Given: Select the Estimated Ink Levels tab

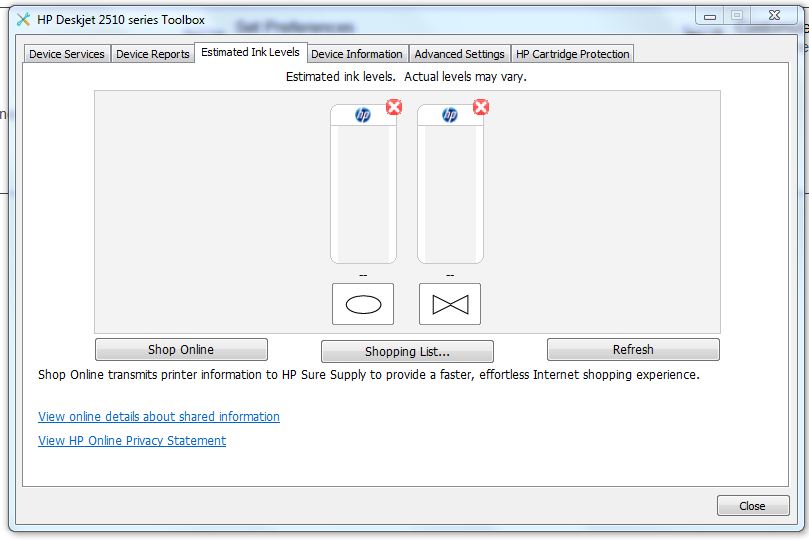Looking at the screenshot, I should (x=250, y=52).
